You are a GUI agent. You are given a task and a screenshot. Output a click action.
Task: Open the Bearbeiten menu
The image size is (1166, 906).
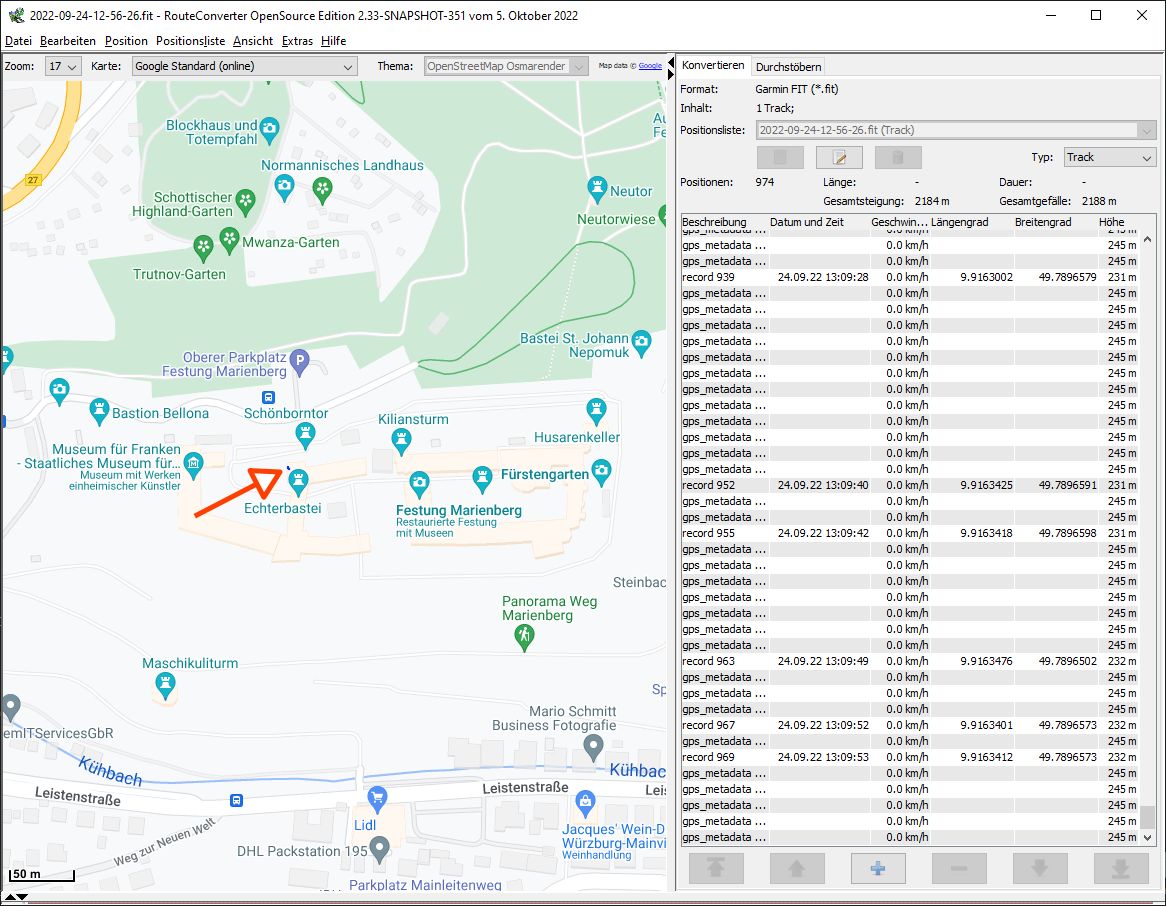coord(68,41)
